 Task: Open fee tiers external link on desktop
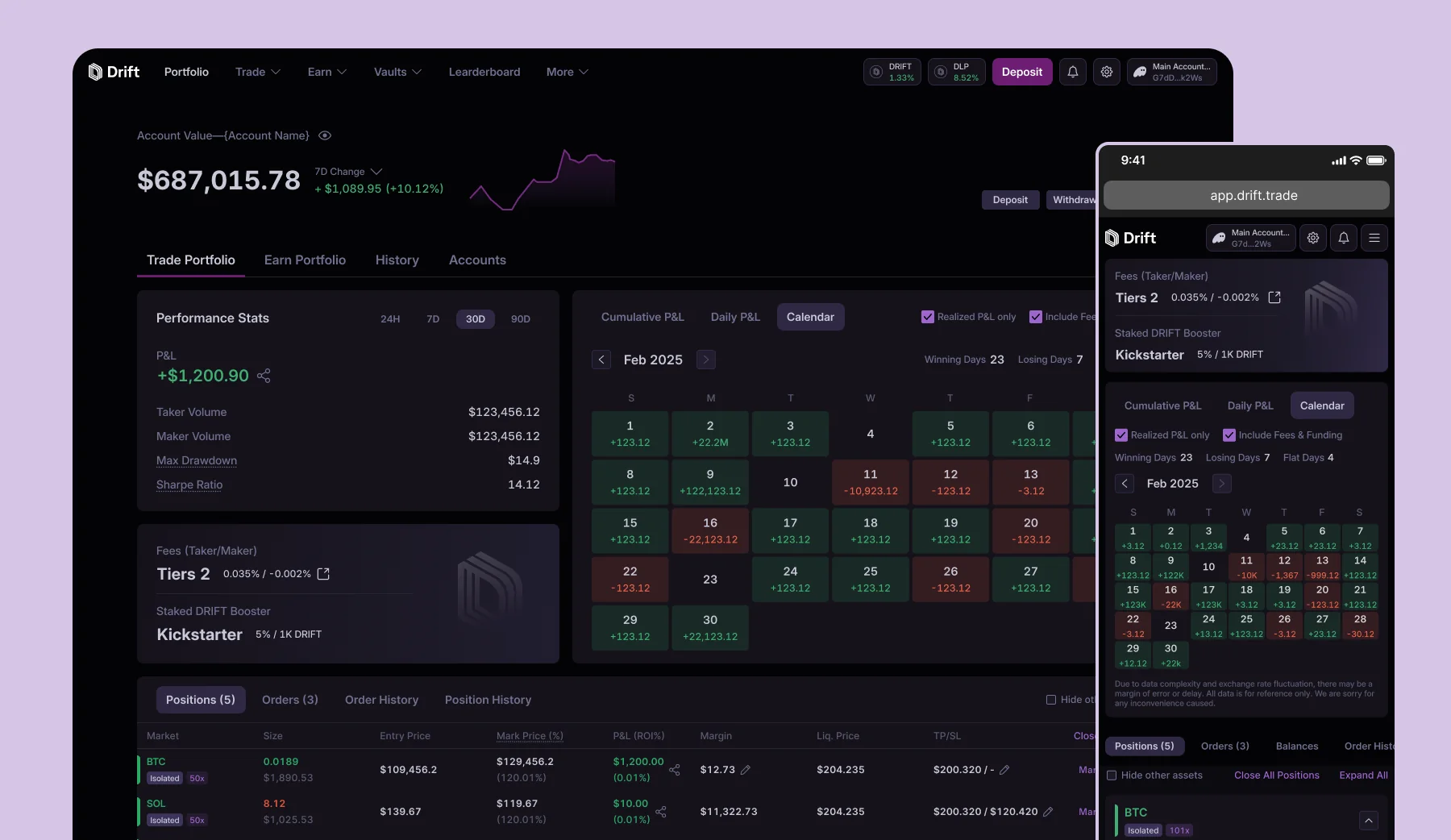323,574
